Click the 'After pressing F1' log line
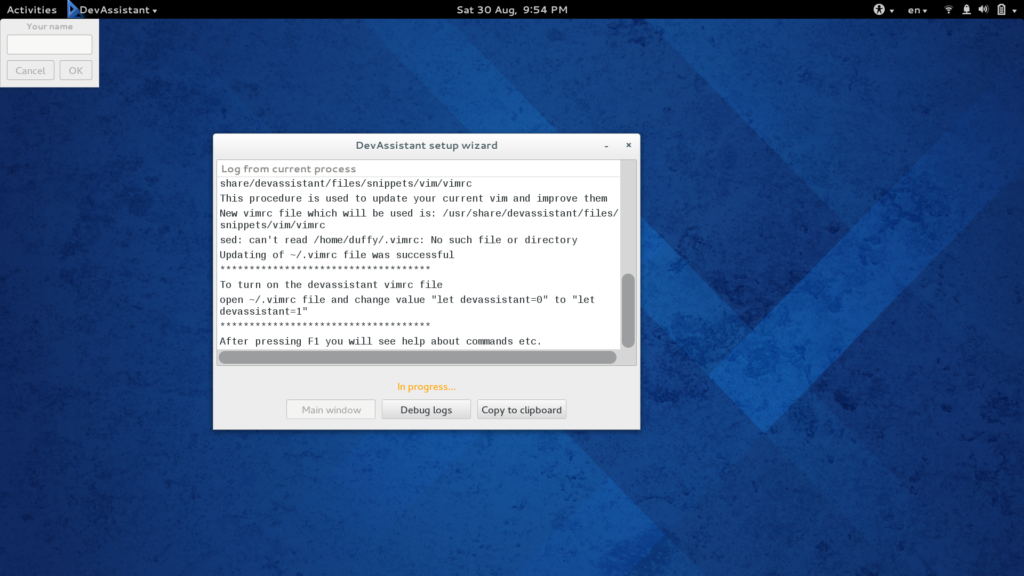Screen dimensions: 1024x576 click(381, 342)
